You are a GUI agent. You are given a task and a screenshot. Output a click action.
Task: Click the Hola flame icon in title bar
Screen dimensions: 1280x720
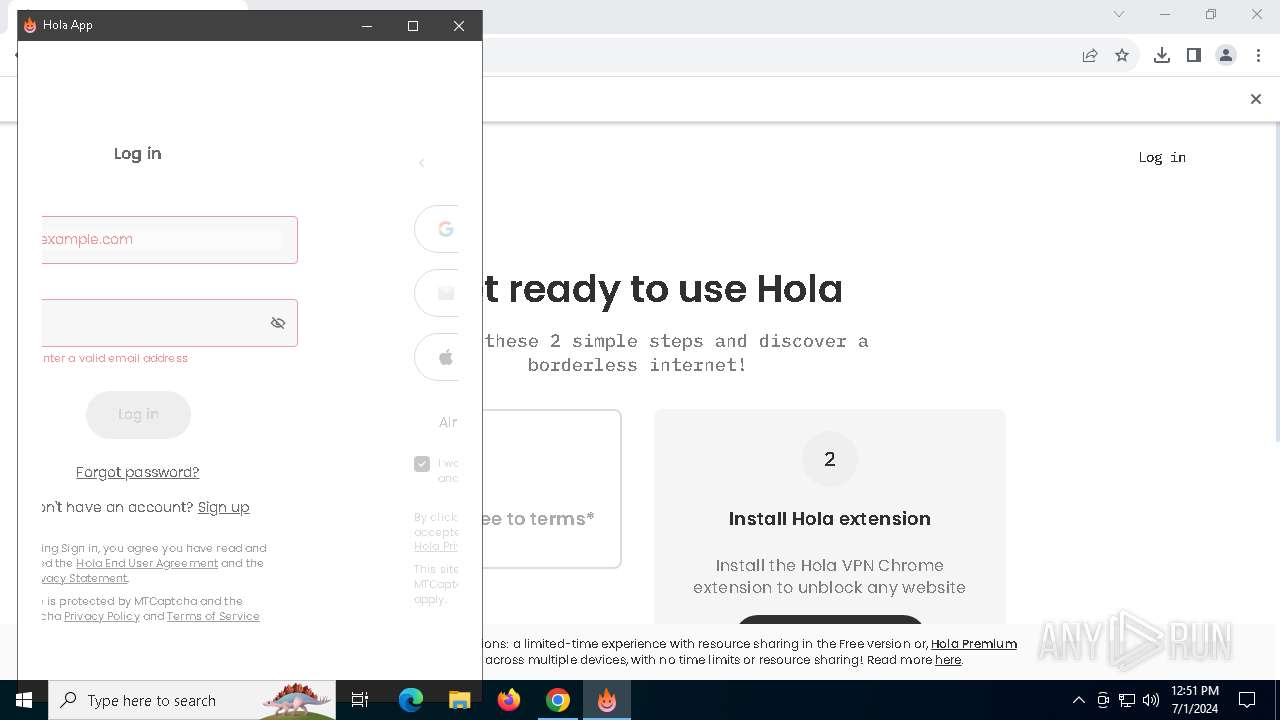[30, 25]
